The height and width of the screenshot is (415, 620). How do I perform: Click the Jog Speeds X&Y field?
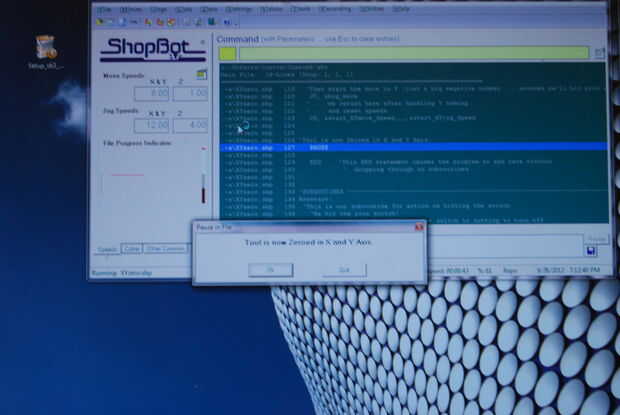[x=151, y=125]
